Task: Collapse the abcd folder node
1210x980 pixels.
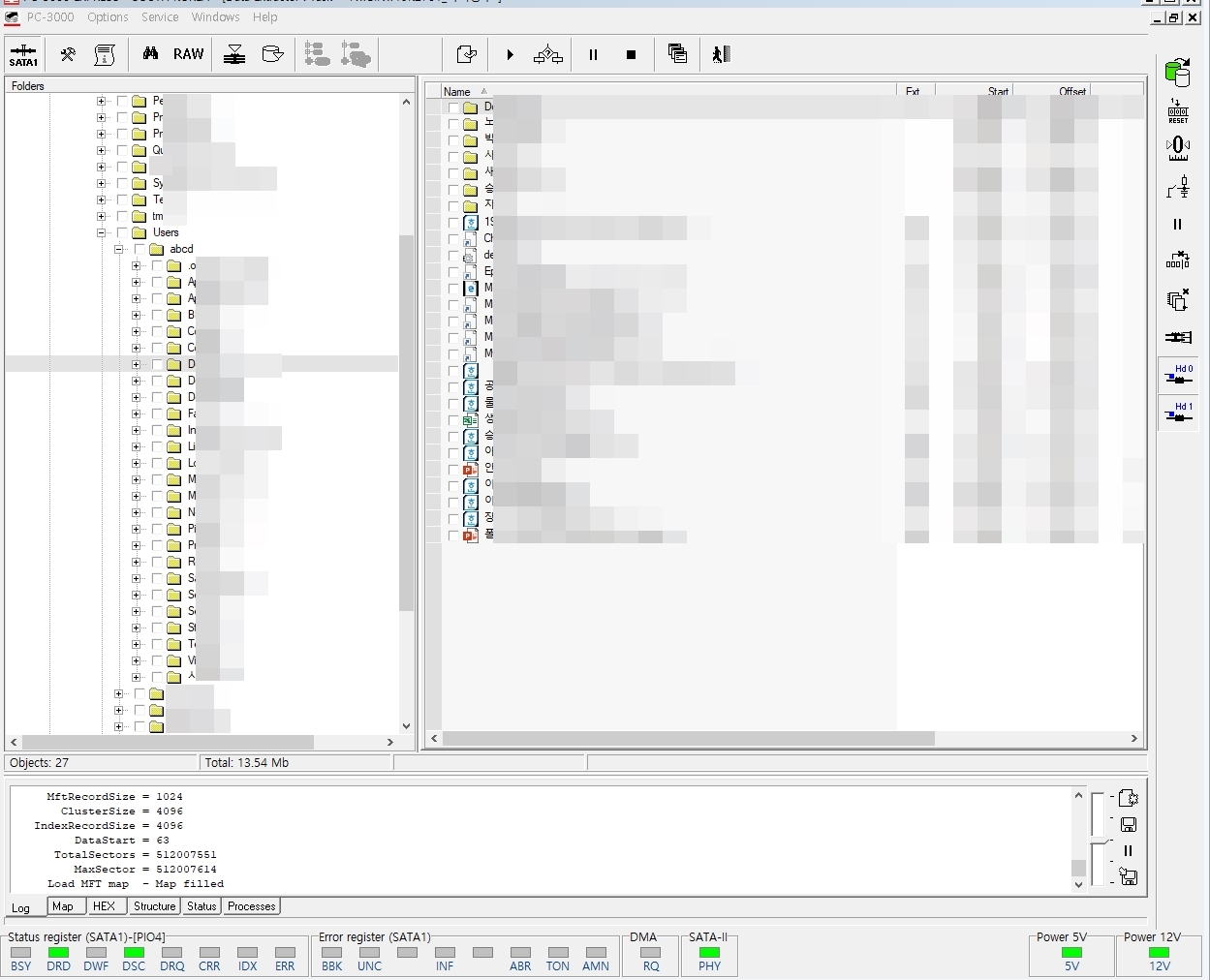Action: [118, 249]
